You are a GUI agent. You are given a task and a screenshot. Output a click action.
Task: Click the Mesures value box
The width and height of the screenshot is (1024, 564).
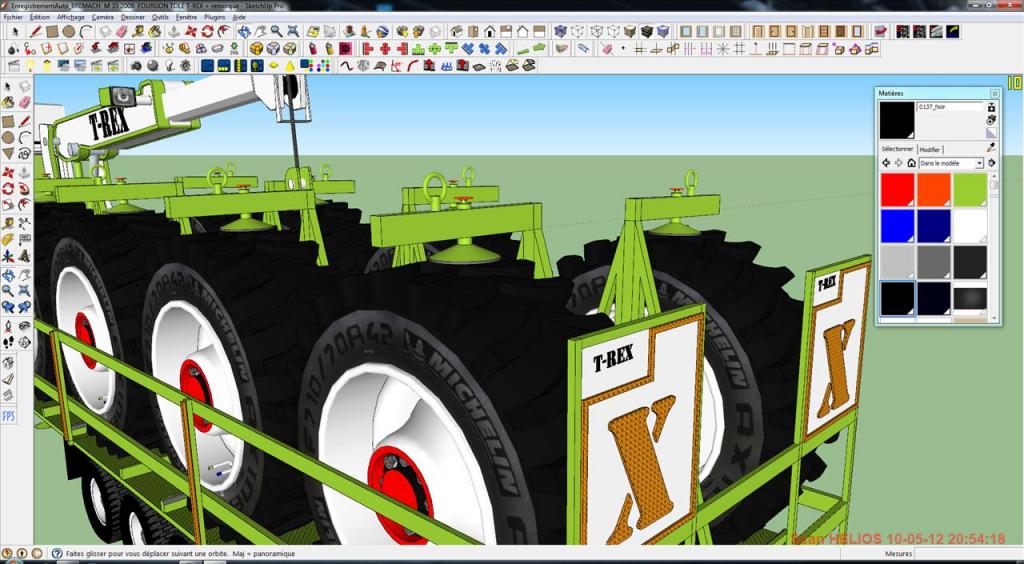click(x=968, y=554)
